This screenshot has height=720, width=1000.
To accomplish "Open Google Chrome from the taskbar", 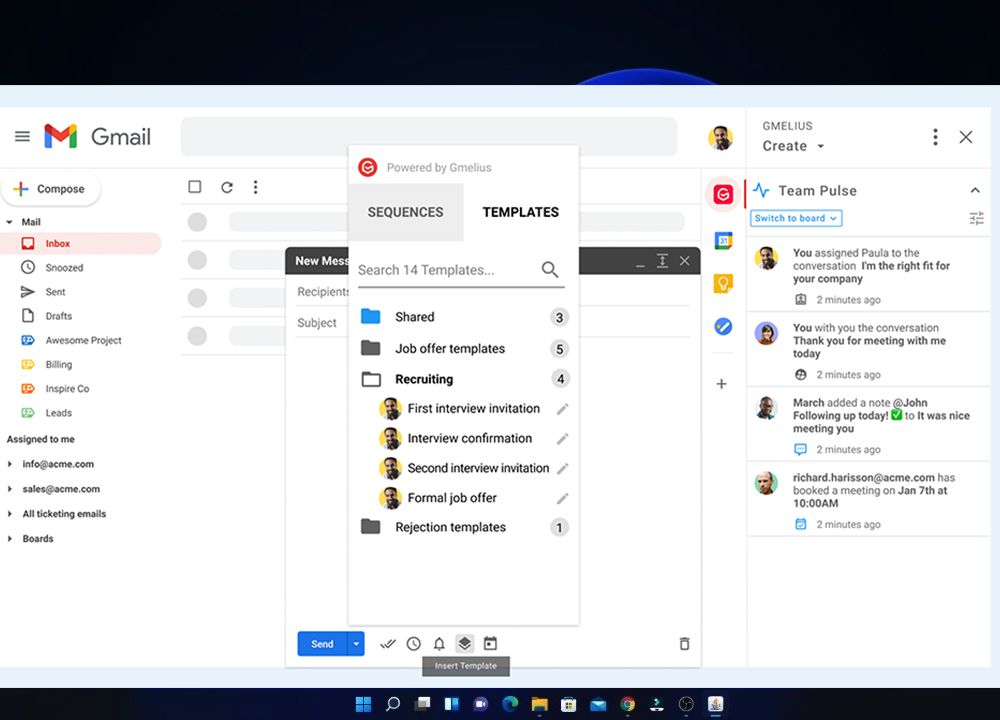I will pos(628,704).
